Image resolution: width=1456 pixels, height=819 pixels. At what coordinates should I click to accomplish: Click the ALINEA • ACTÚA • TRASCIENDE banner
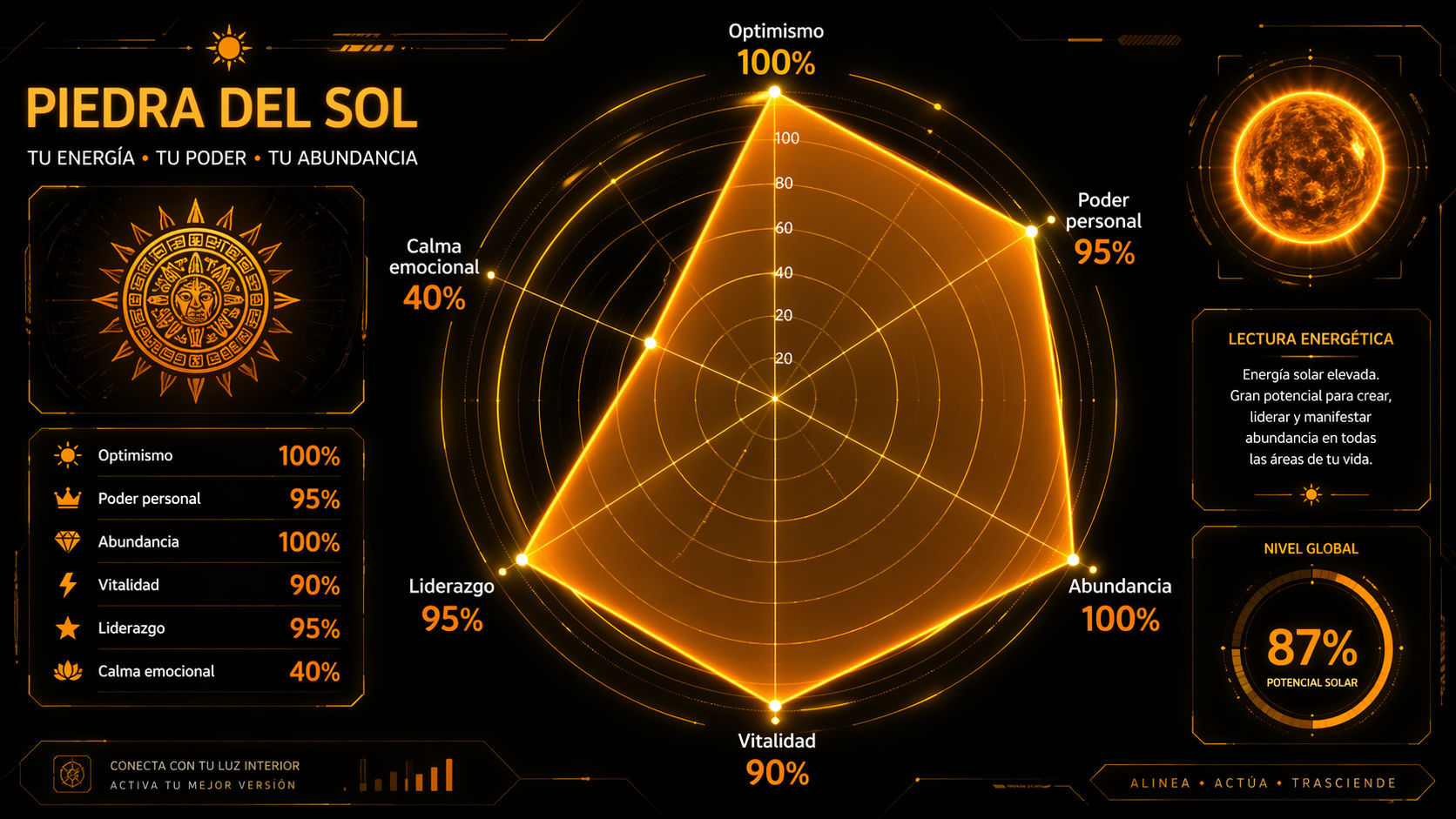pyautogui.click(x=1263, y=782)
